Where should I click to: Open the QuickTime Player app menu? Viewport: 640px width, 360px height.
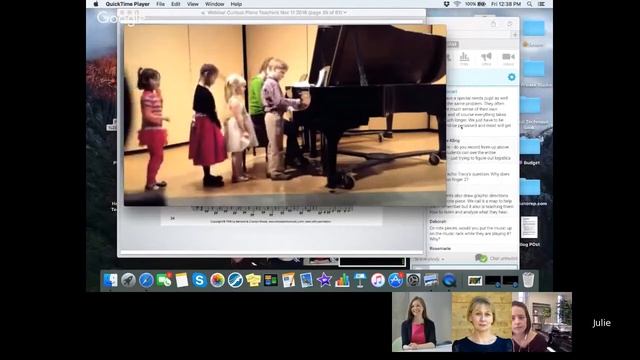coord(127,4)
